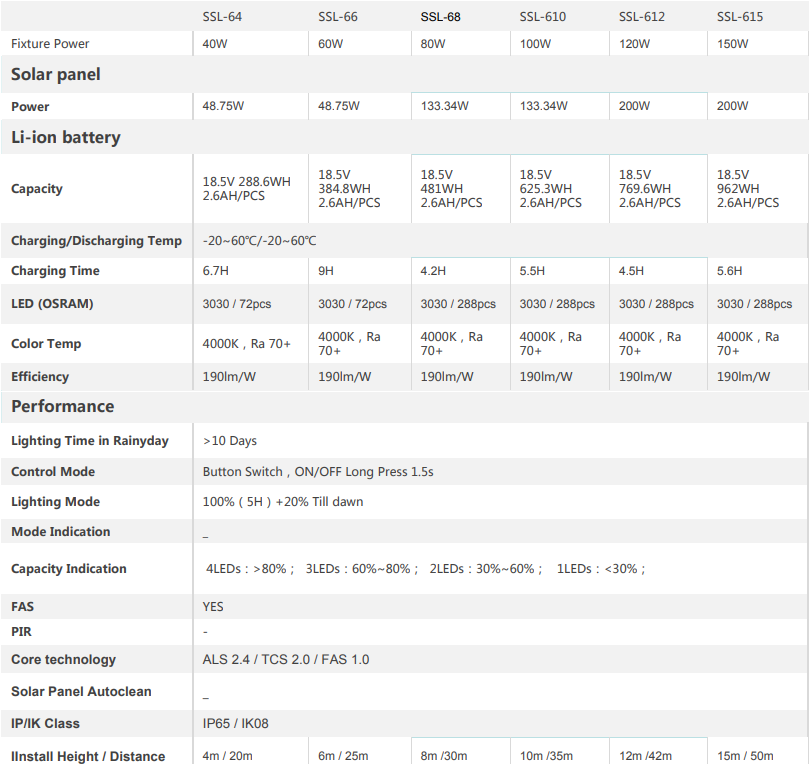The image size is (810, 768).
Task: Select the 6.7H charging time value
Action: pos(217,271)
